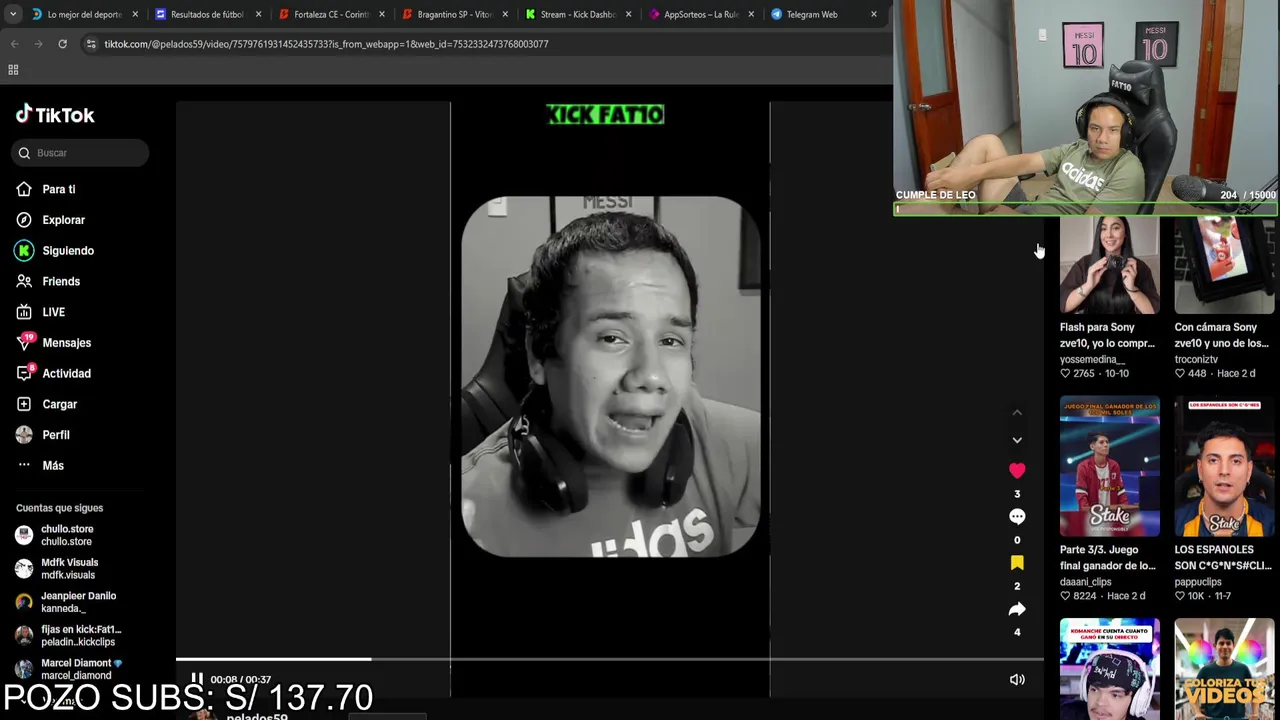Open the Explorar section
Screen dimensions: 1280x720
64,220
